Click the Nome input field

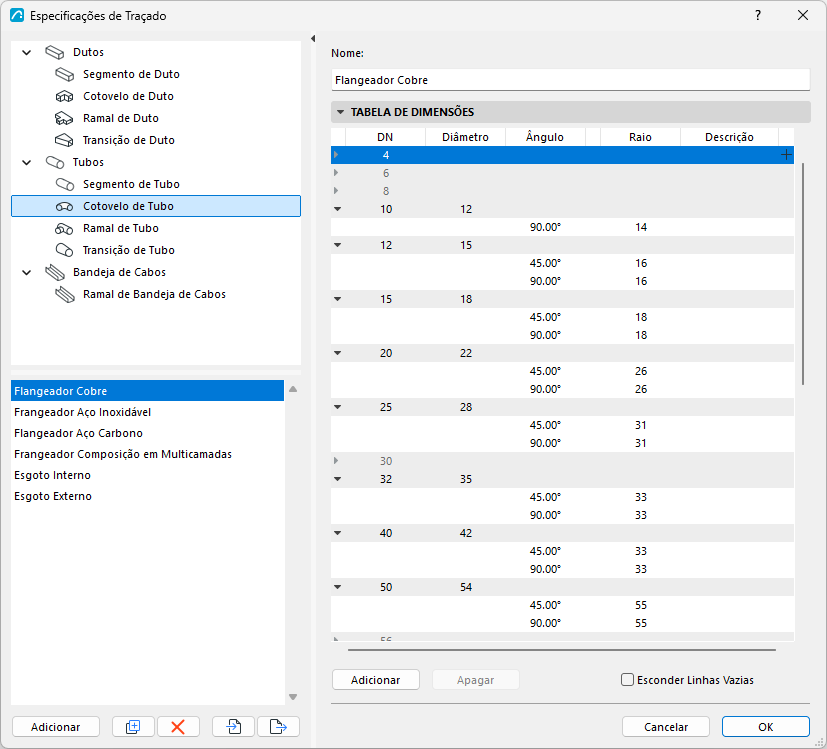tap(571, 80)
